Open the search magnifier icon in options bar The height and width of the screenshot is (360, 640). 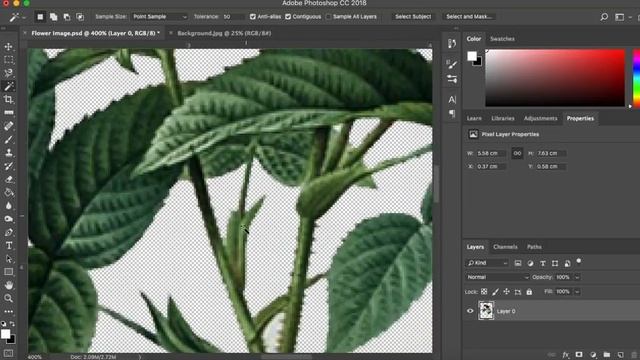[604, 17]
